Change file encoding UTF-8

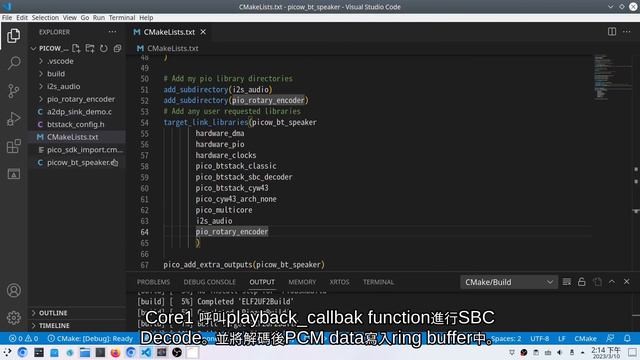point(540,338)
